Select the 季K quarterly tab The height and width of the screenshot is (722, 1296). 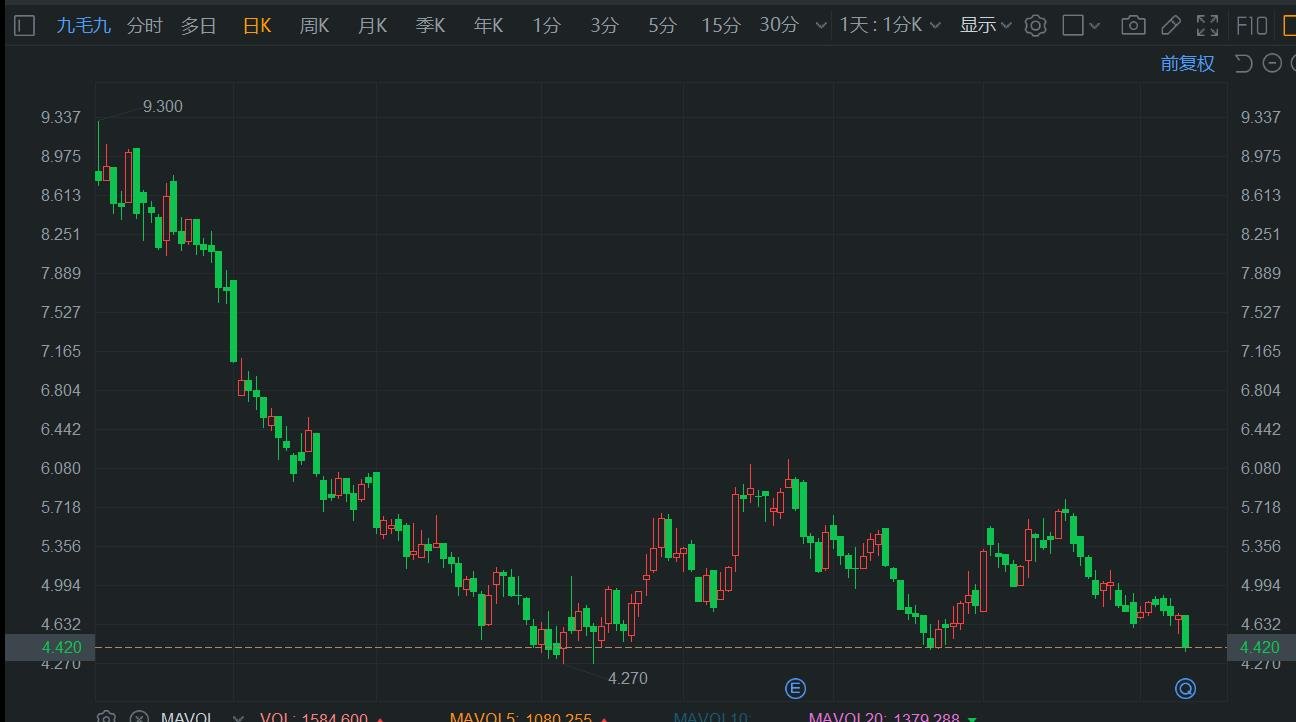click(x=430, y=25)
